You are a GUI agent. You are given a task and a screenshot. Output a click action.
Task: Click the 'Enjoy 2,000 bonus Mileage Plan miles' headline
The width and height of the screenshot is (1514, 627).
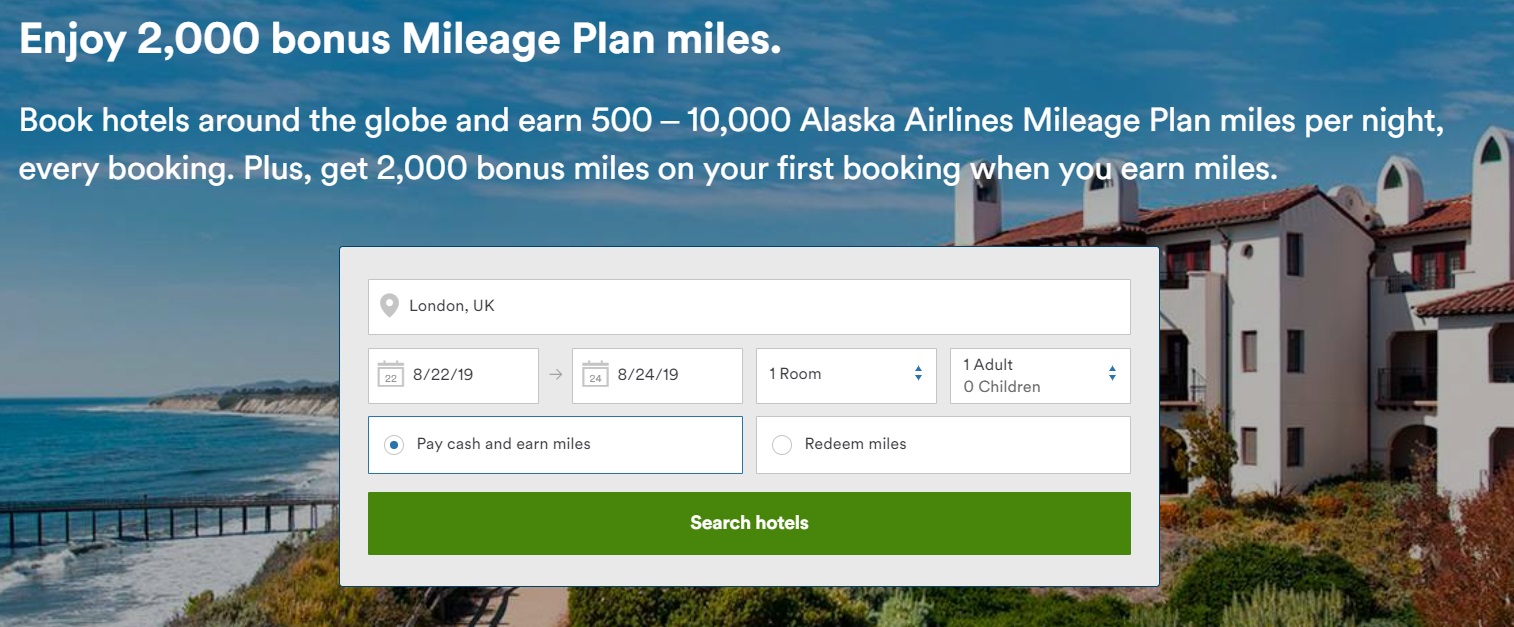399,39
